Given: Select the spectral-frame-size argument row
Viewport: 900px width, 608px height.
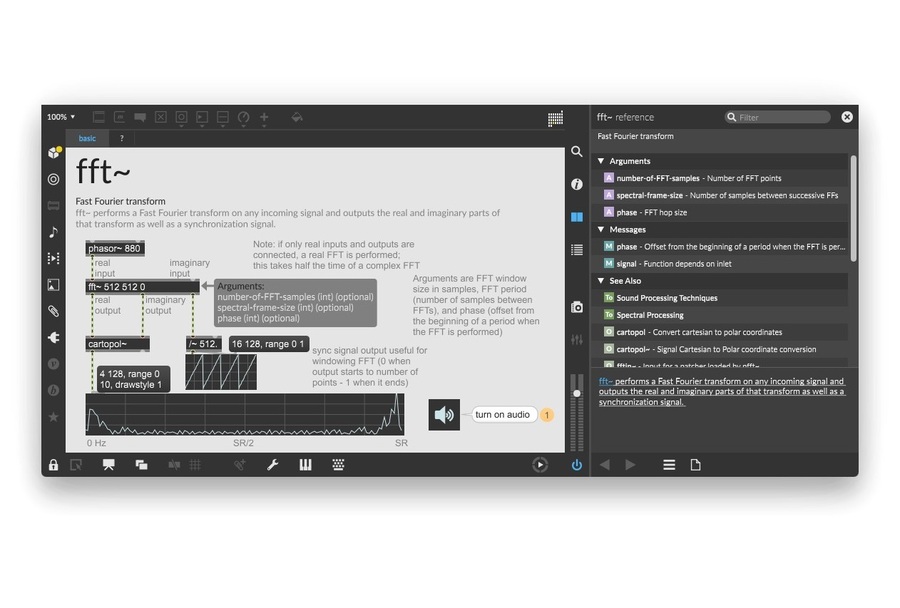Looking at the screenshot, I should click(721, 195).
